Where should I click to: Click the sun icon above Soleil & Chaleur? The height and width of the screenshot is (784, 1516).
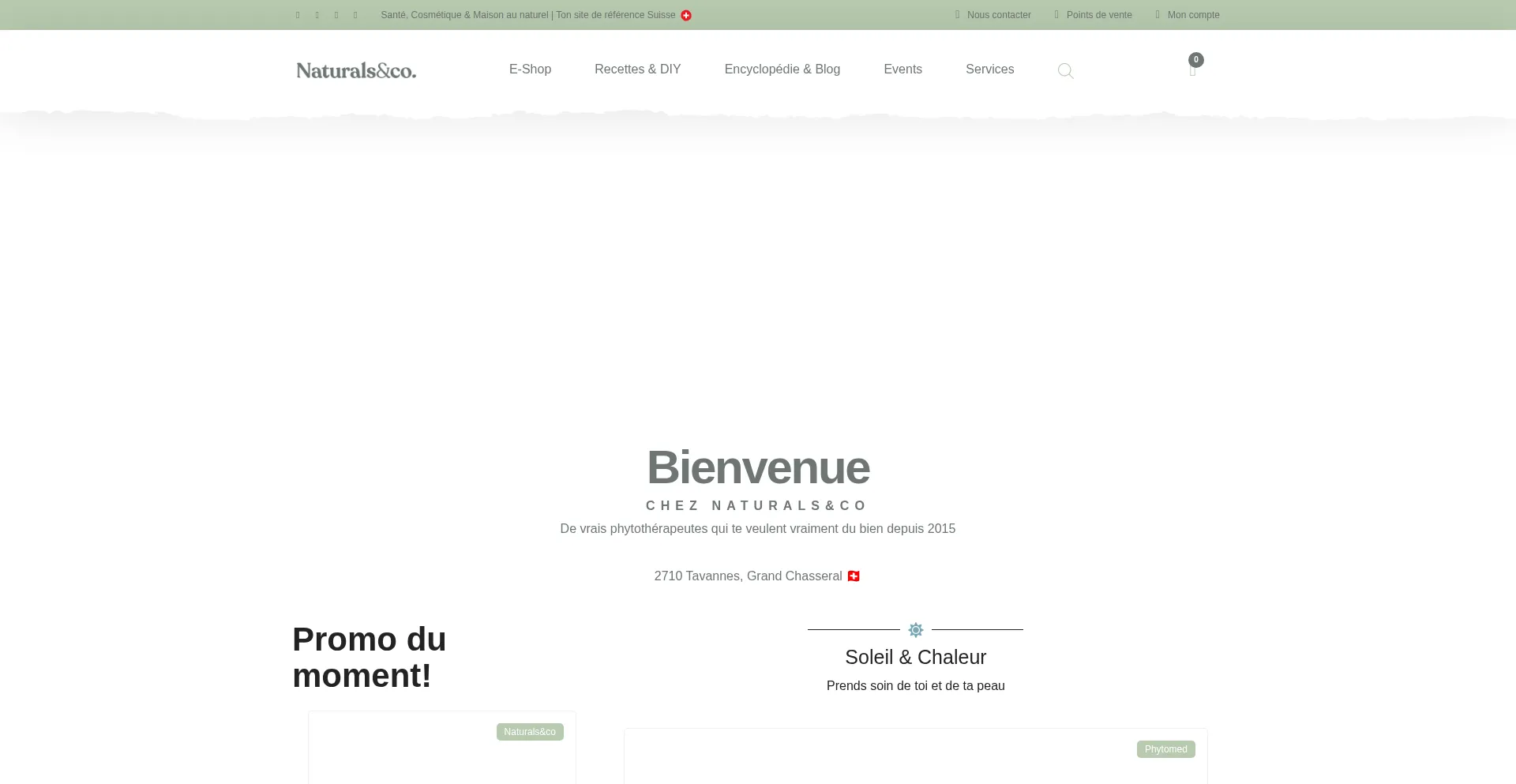916,630
